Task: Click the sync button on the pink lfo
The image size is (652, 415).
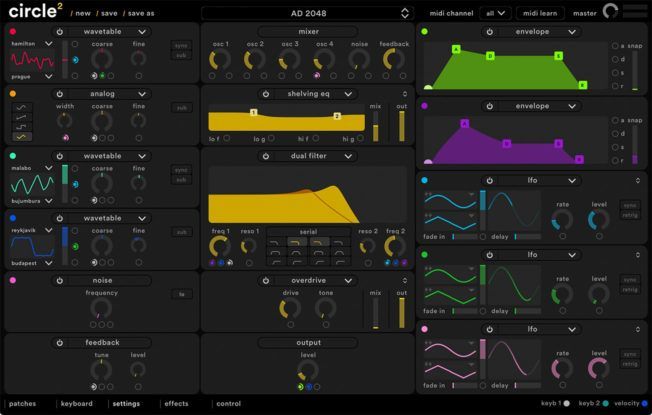Action: point(630,354)
